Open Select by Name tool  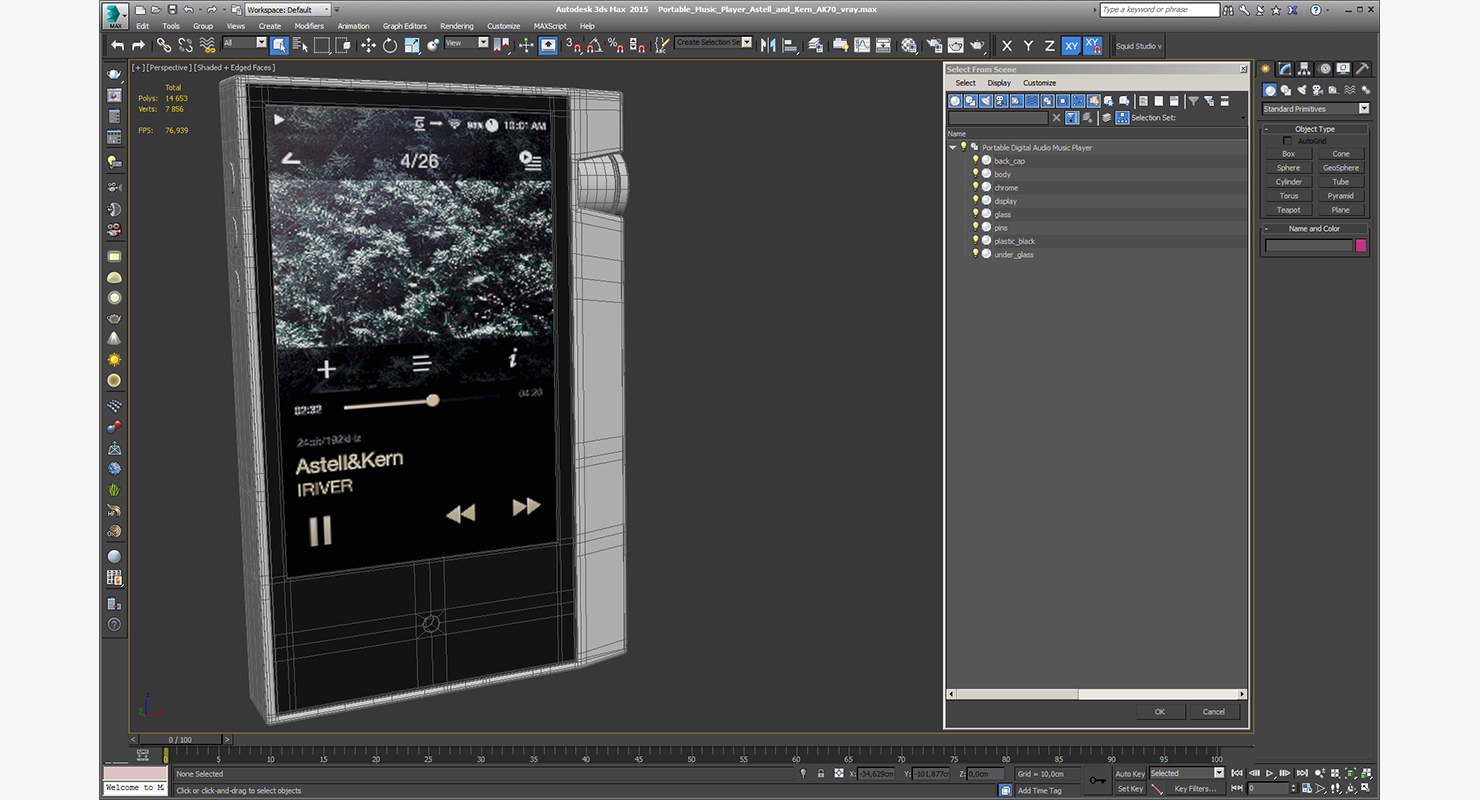[x=300, y=45]
